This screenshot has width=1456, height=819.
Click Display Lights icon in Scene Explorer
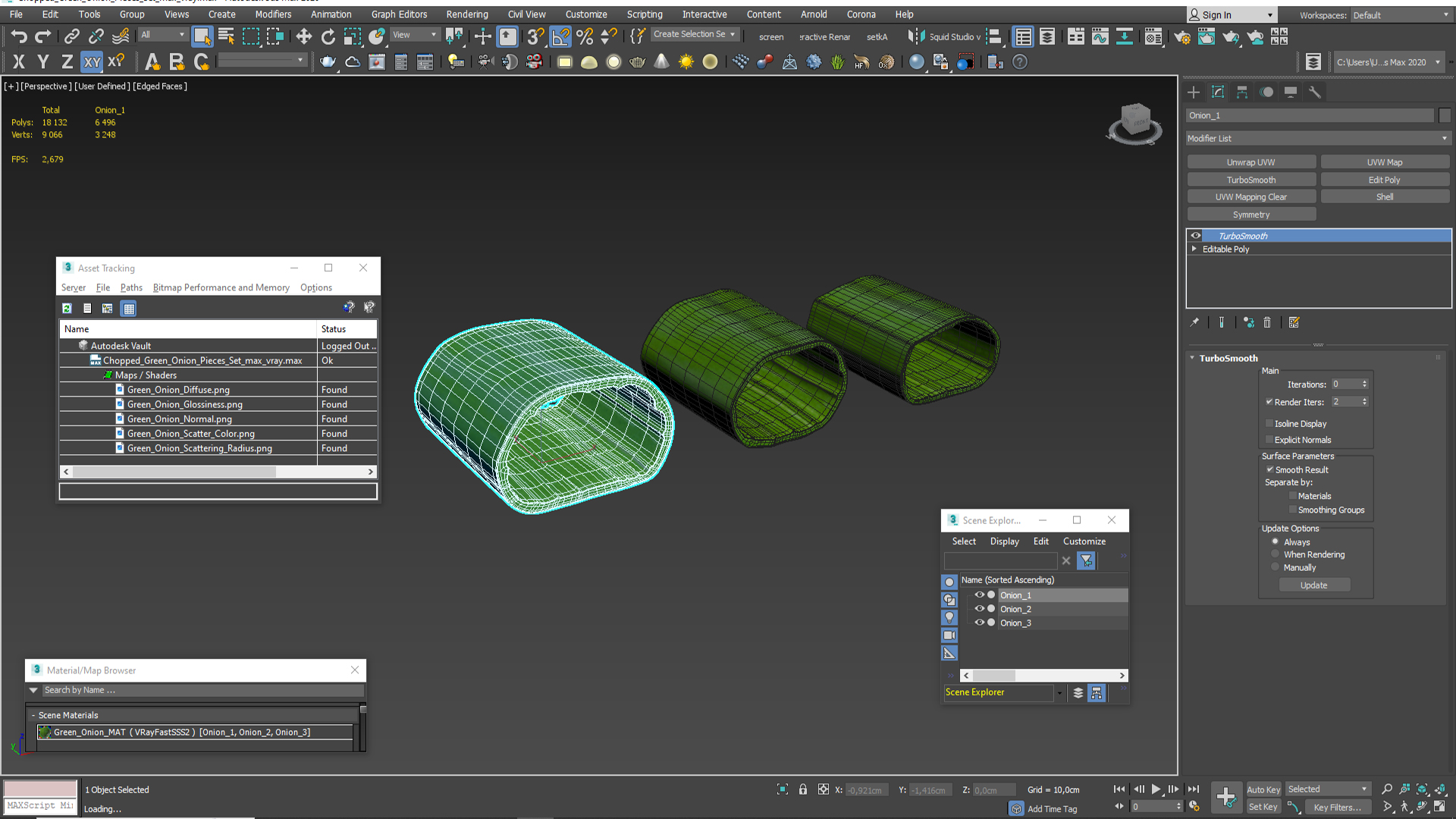point(949,617)
